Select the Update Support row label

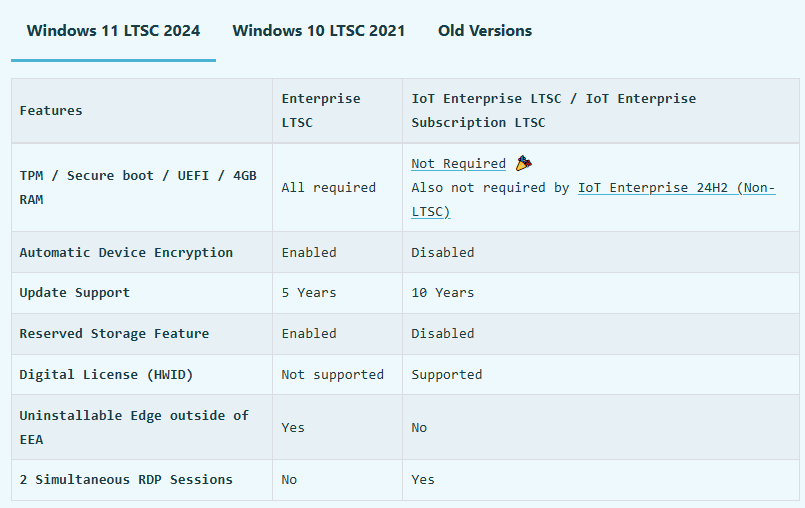75,293
